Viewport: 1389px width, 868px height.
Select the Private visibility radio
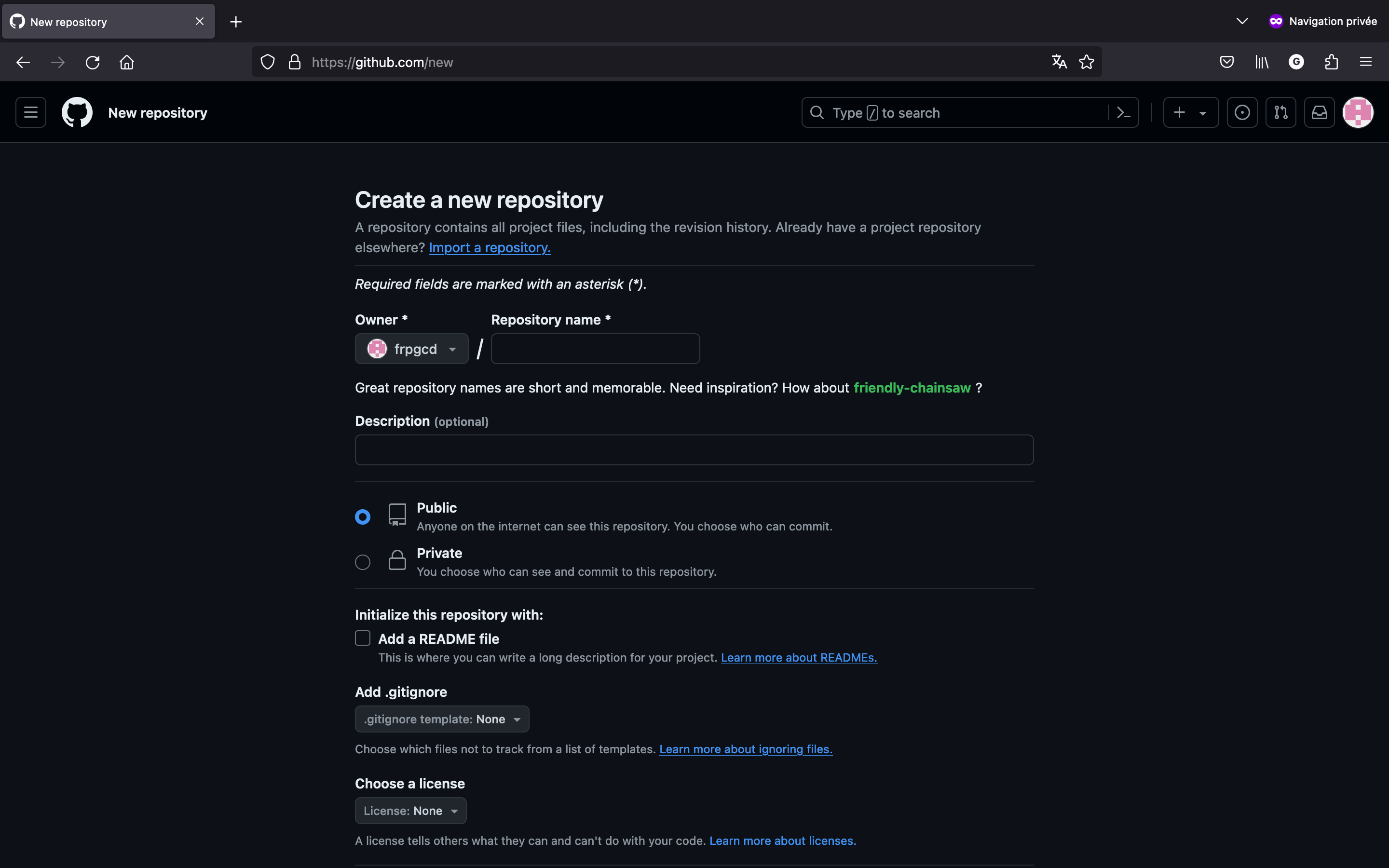[x=363, y=562]
